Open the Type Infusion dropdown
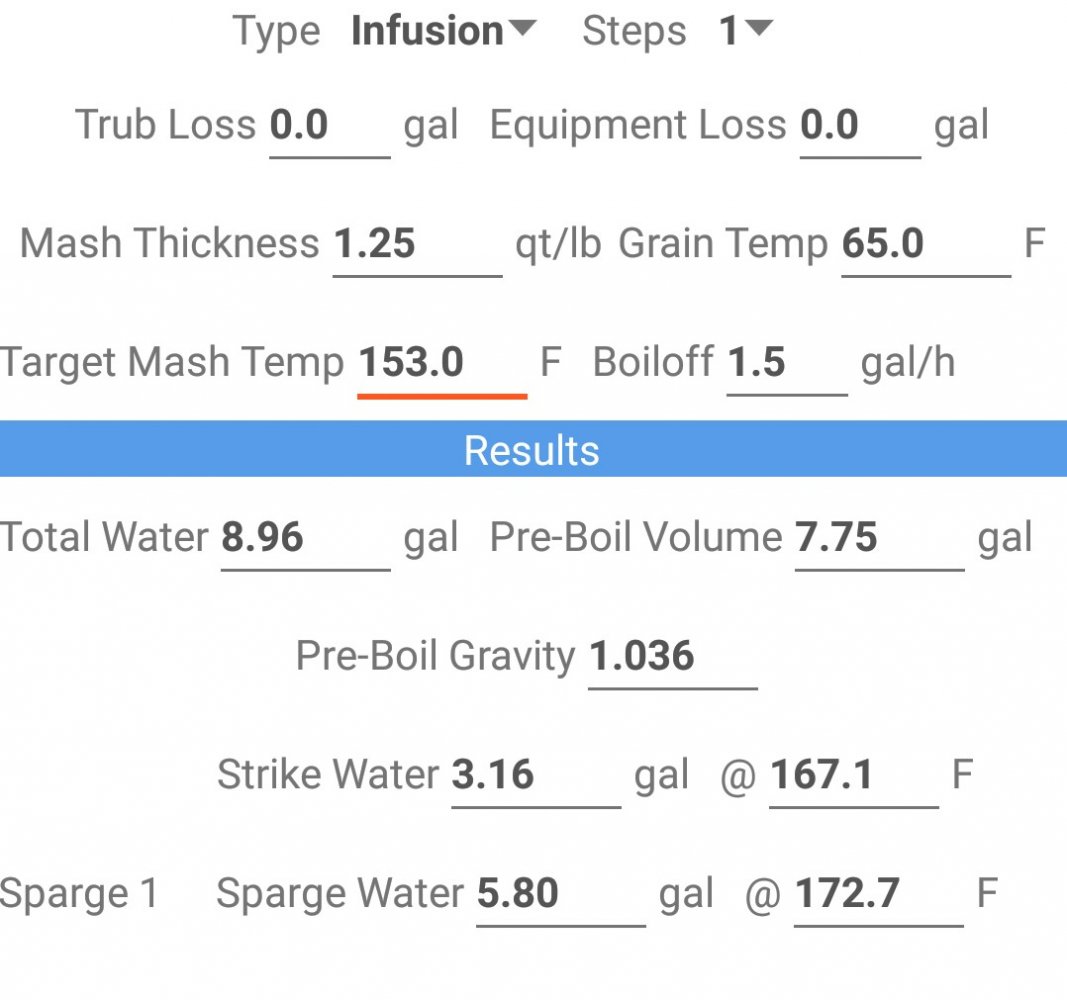The height and width of the screenshot is (1000, 1067). click(442, 31)
